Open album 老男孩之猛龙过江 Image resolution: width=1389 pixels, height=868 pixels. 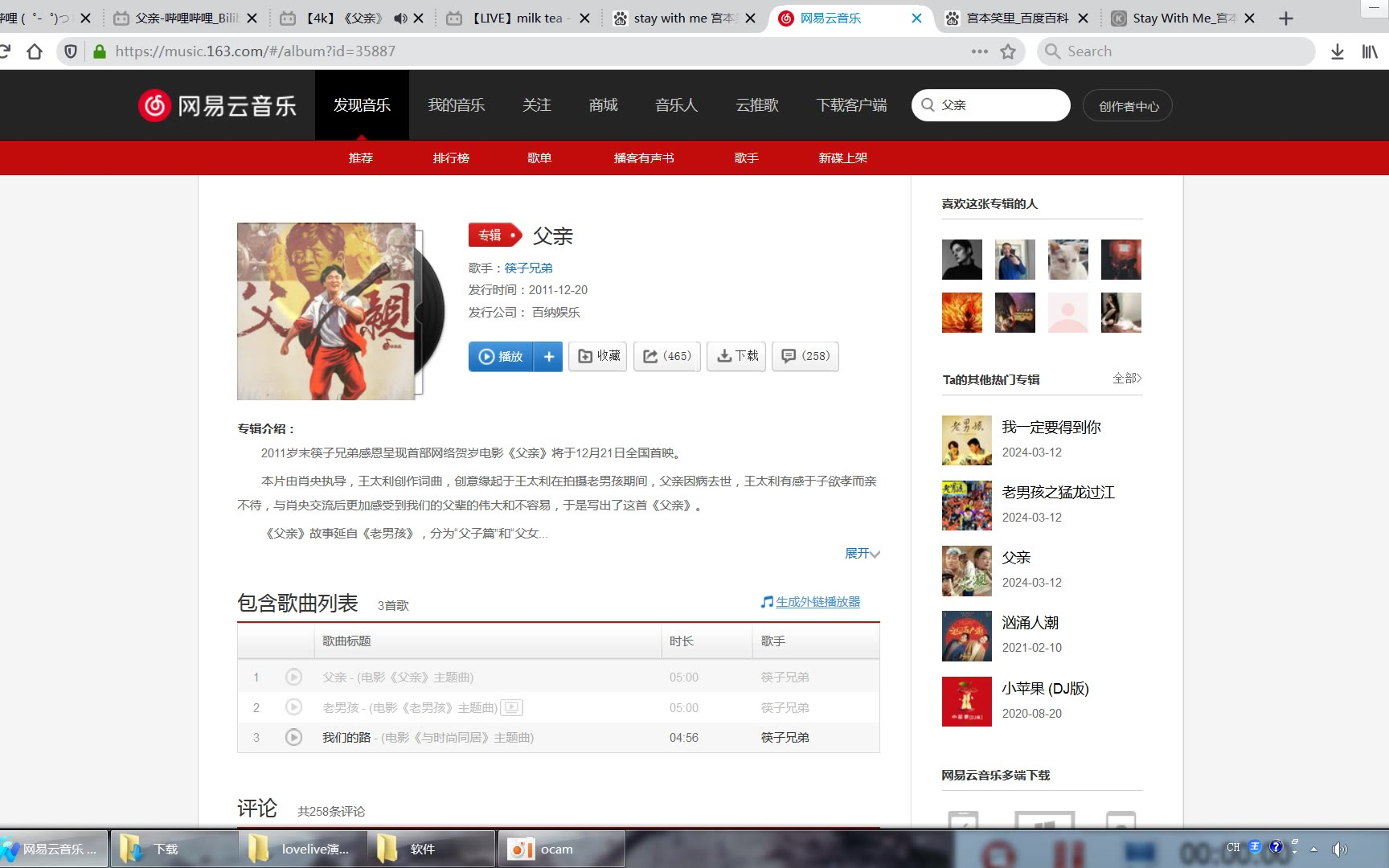(1058, 492)
